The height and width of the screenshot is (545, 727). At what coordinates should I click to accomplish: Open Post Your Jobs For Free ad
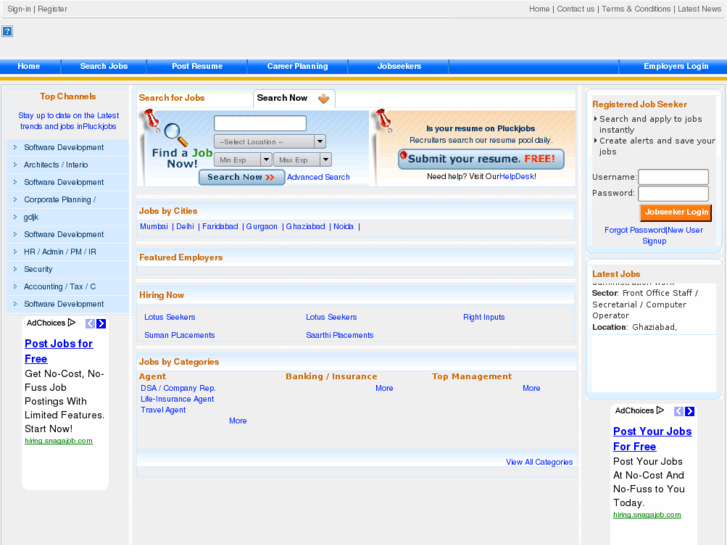point(652,439)
